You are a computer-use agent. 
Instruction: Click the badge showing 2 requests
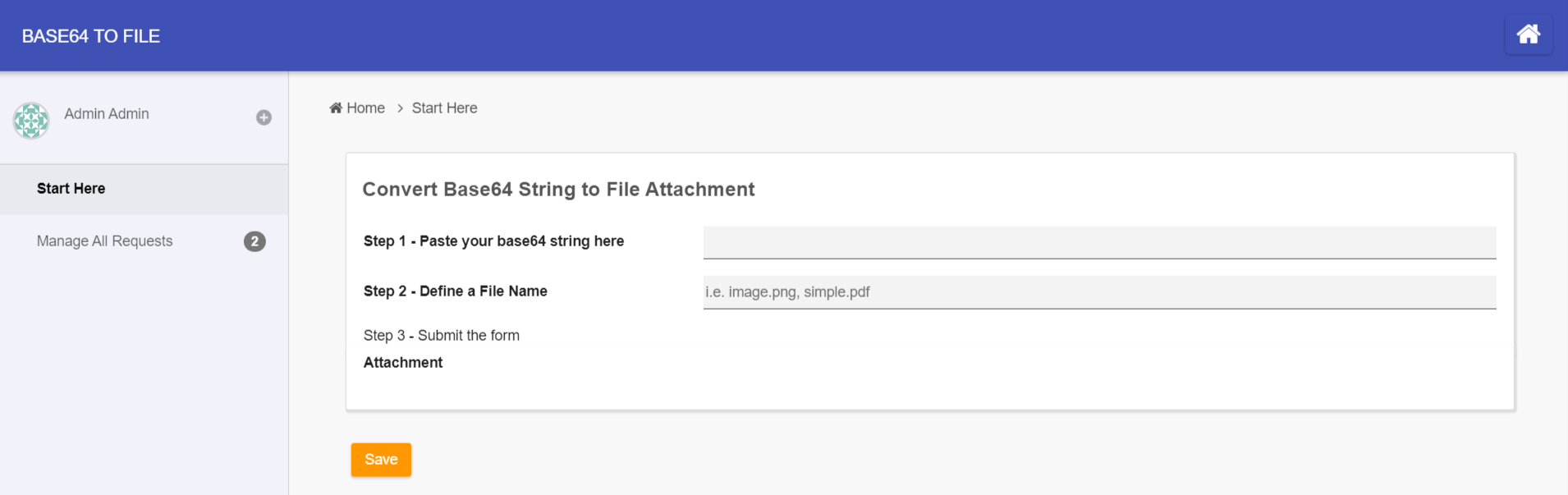pyautogui.click(x=254, y=241)
